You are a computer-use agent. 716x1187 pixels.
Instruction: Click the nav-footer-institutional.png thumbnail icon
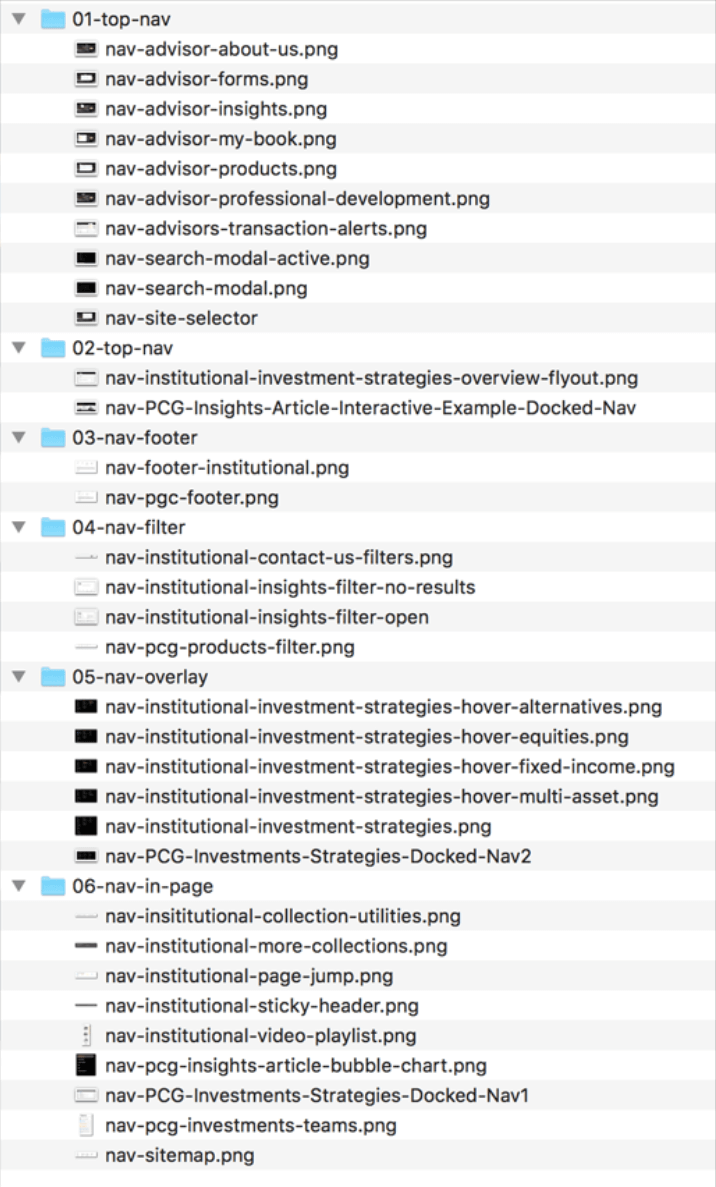pos(84,467)
